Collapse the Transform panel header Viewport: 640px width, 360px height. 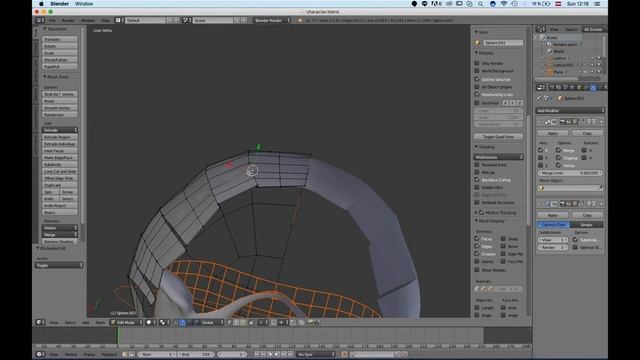click(x=56, y=29)
